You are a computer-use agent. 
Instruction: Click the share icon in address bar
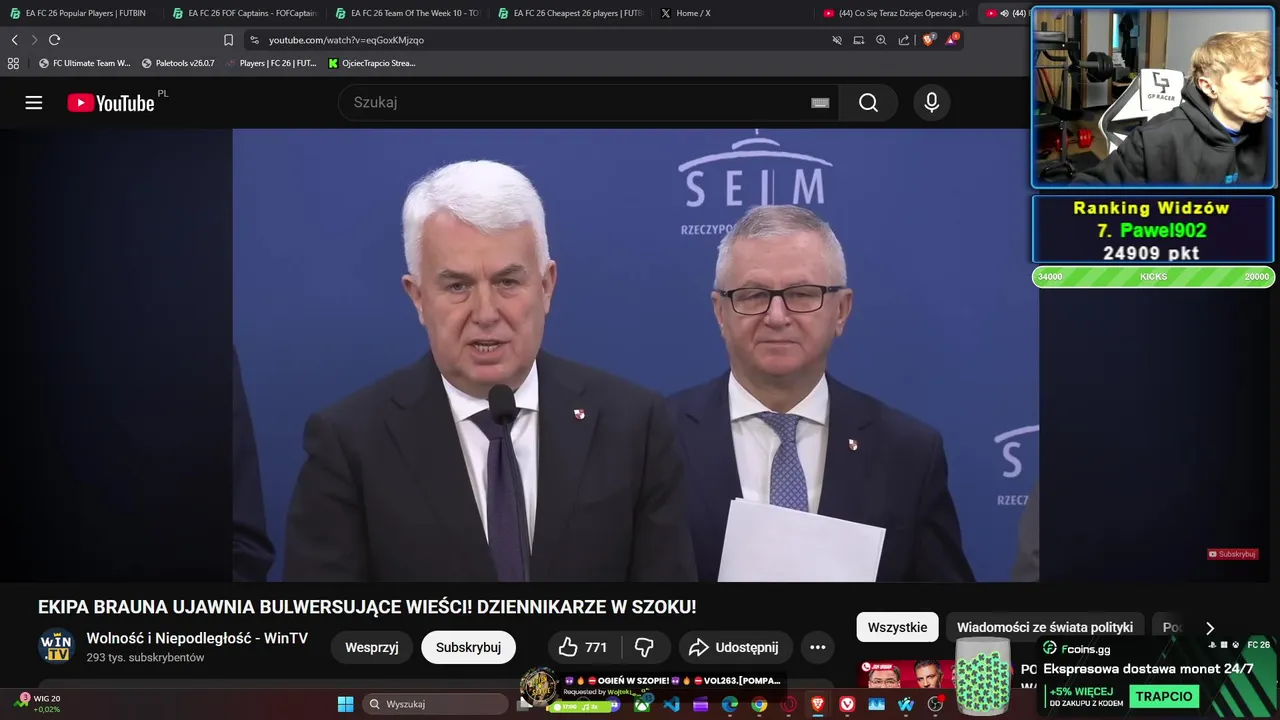click(904, 40)
